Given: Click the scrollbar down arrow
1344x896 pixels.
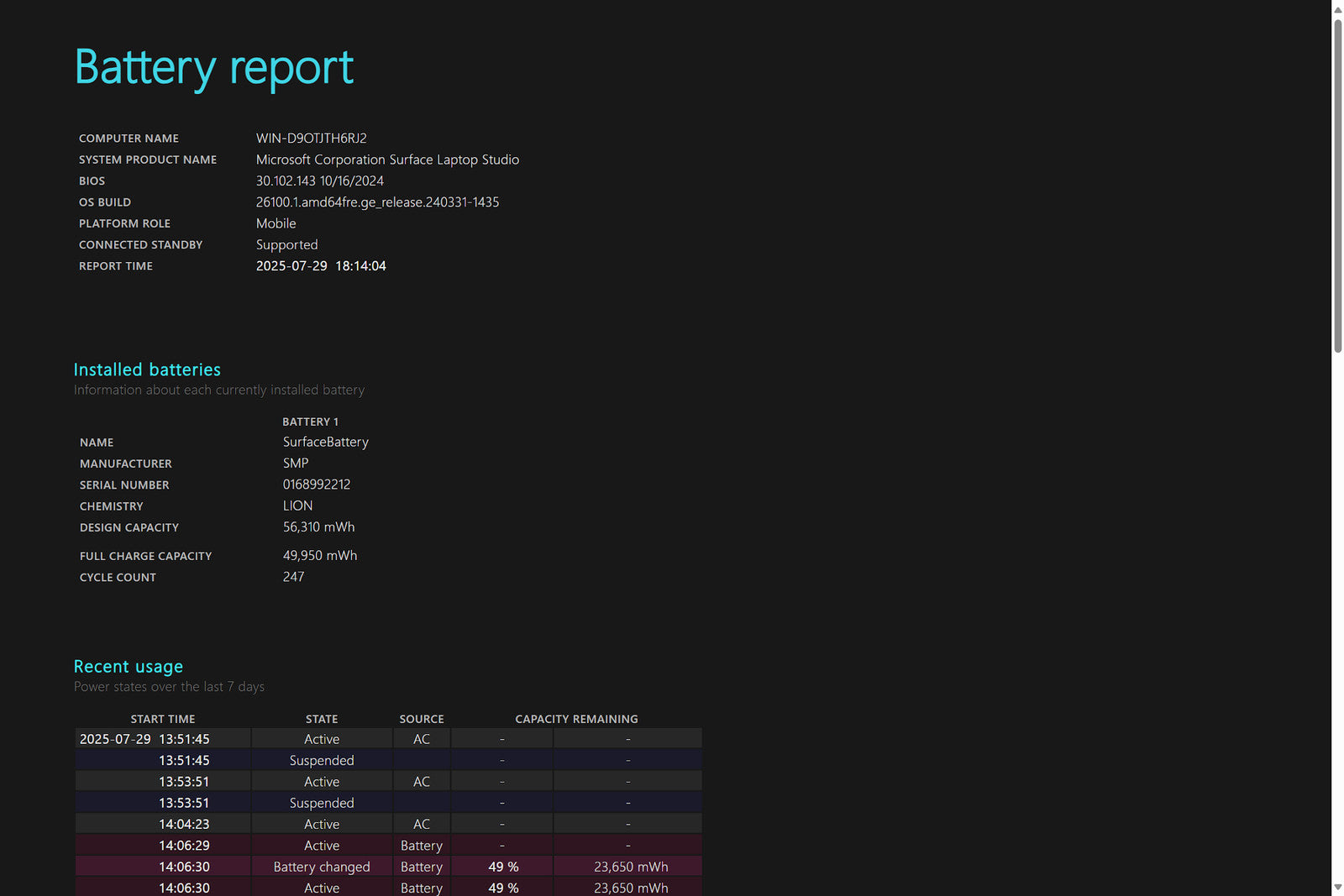Looking at the screenshot, I should [x=1337, y=887].
